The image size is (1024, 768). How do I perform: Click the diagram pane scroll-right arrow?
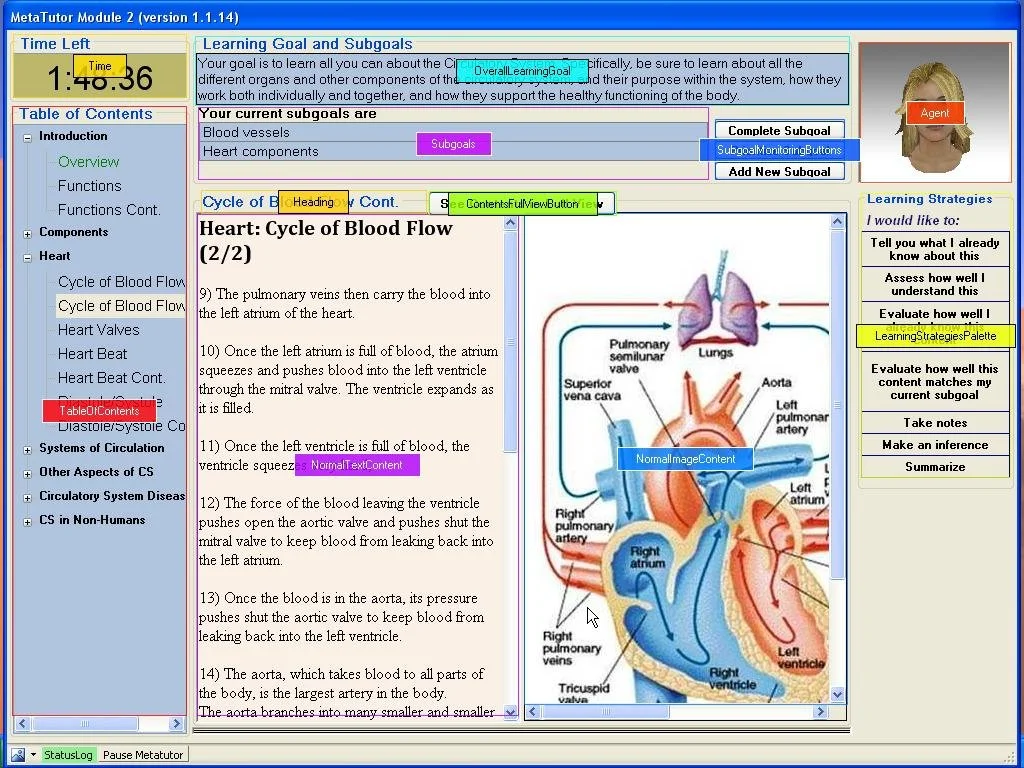click(x=822, y=711)
